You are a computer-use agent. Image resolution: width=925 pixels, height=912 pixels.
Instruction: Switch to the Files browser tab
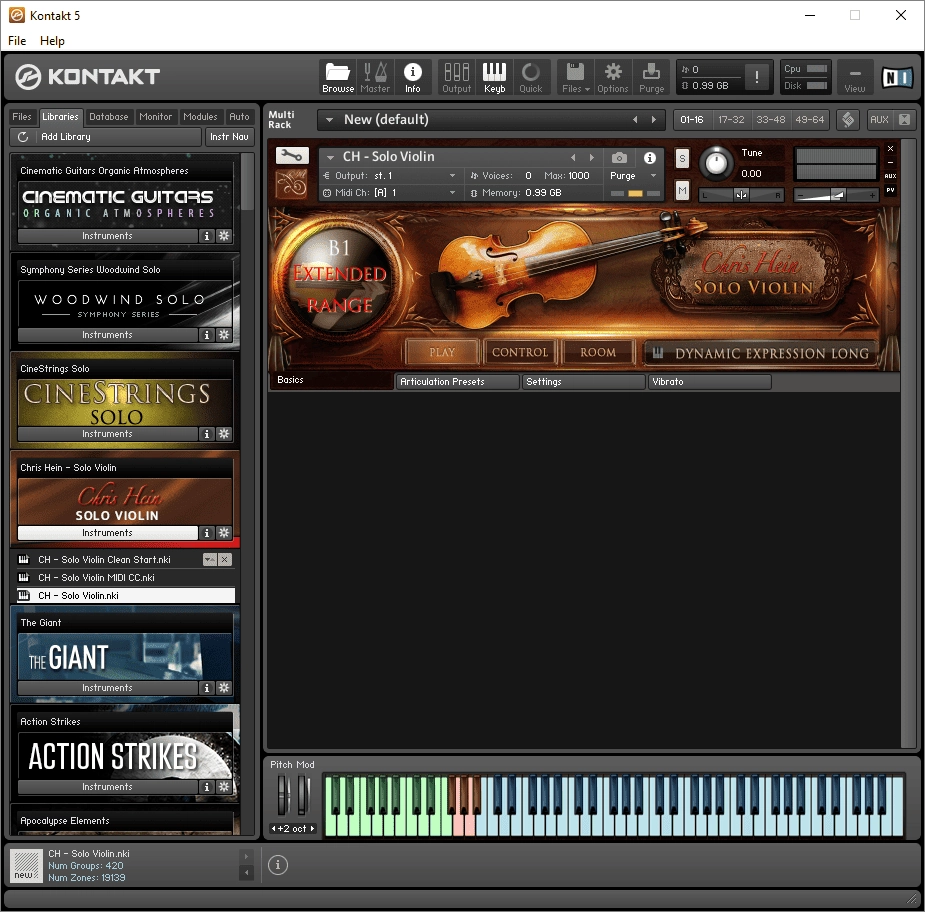(22, 117)
